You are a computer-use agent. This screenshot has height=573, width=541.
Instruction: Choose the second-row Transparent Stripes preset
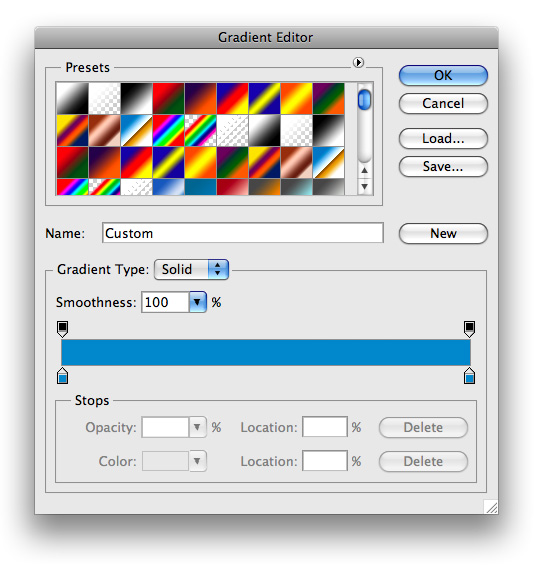232,130
